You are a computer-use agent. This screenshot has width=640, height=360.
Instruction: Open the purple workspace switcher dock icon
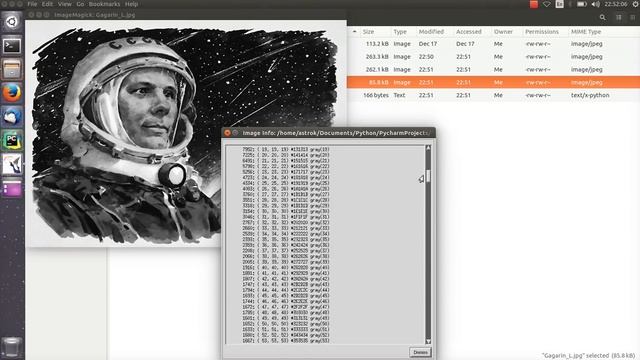click(x=12, y=189)
